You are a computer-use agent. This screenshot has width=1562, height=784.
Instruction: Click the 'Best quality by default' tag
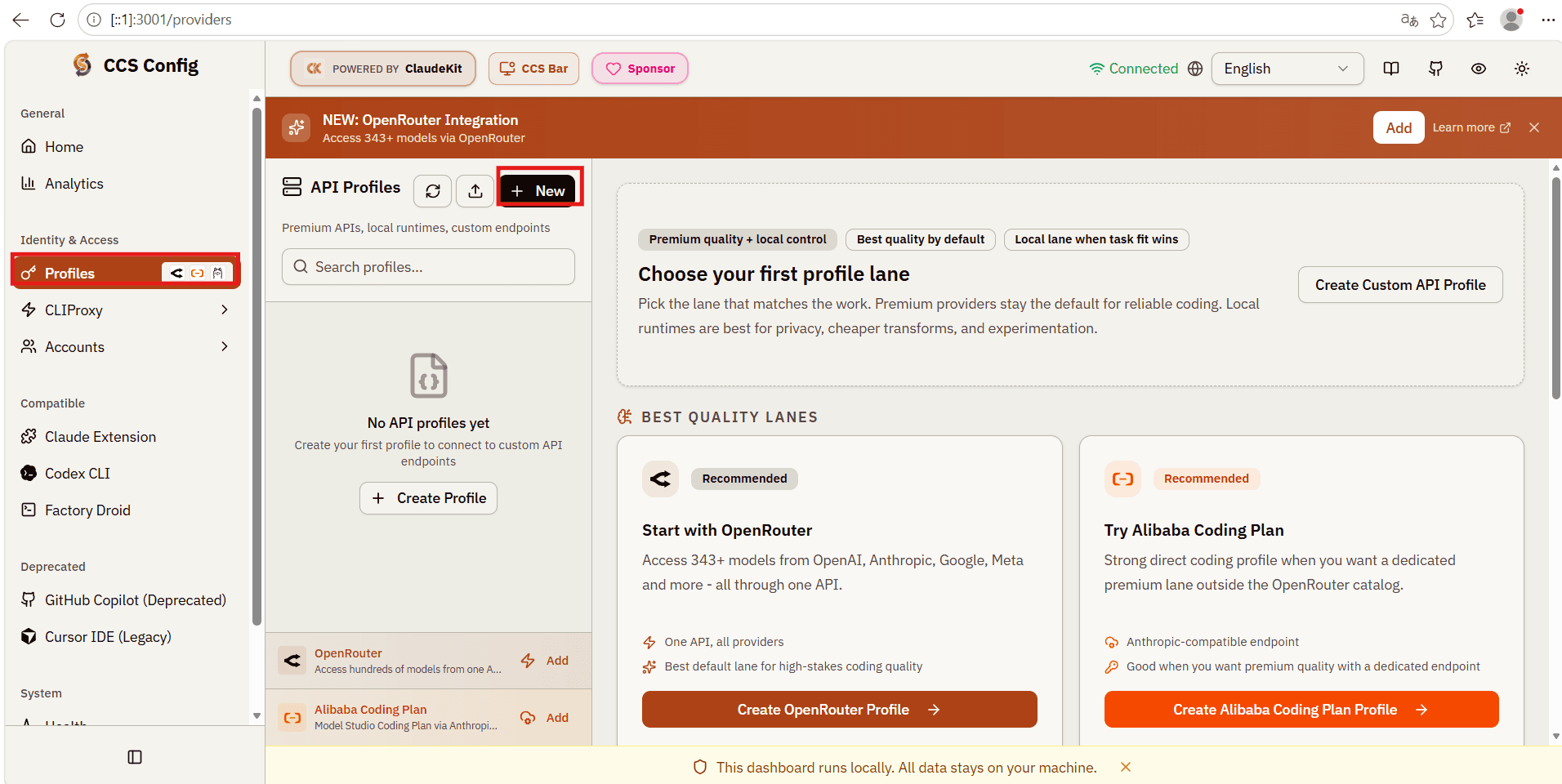point(921,239)
